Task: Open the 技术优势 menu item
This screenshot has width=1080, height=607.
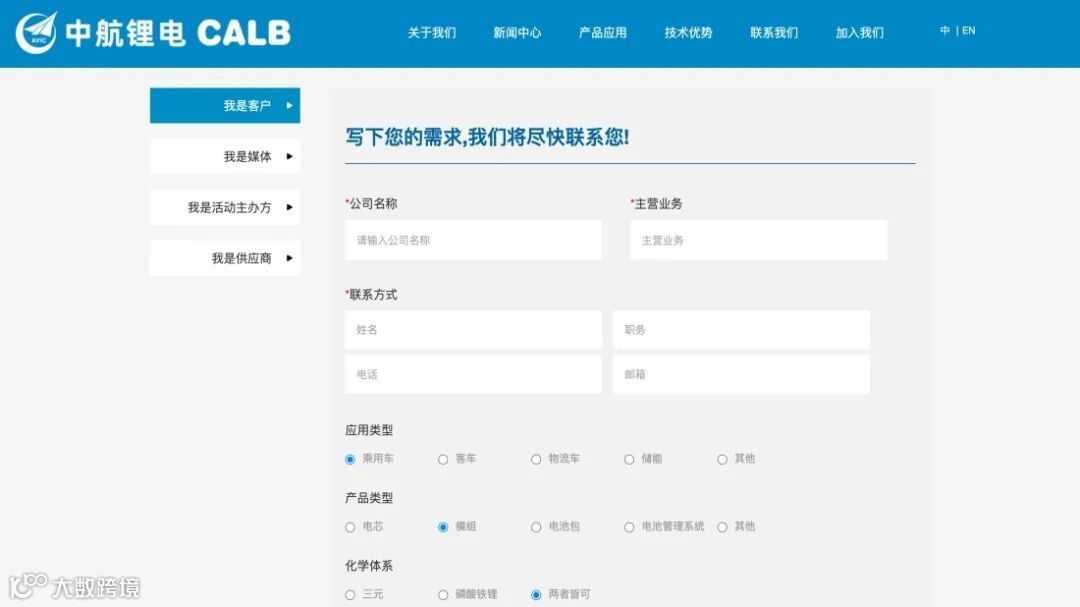Action: point(688,32)
